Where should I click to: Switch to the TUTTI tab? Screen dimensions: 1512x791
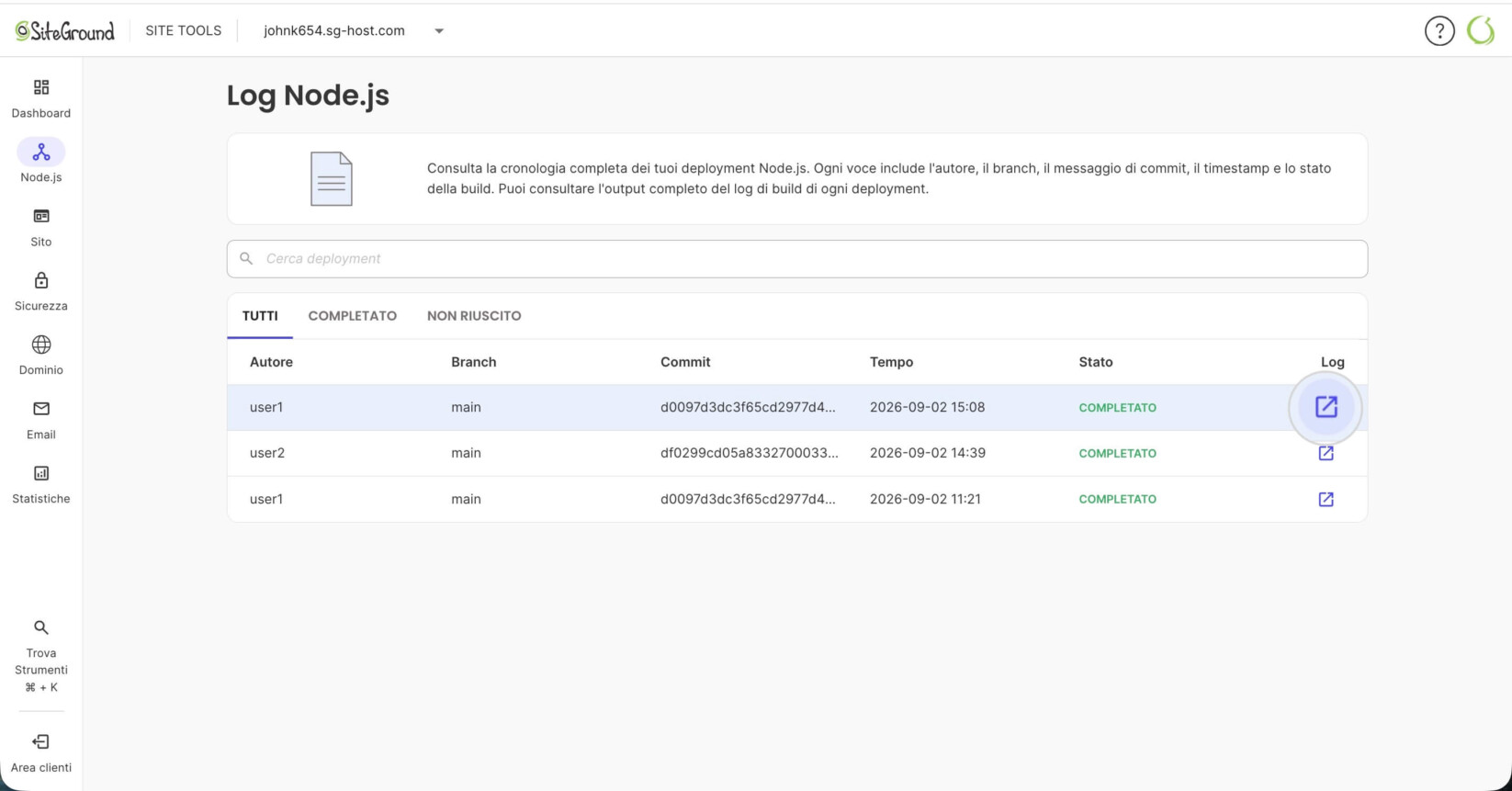point(260,315)
